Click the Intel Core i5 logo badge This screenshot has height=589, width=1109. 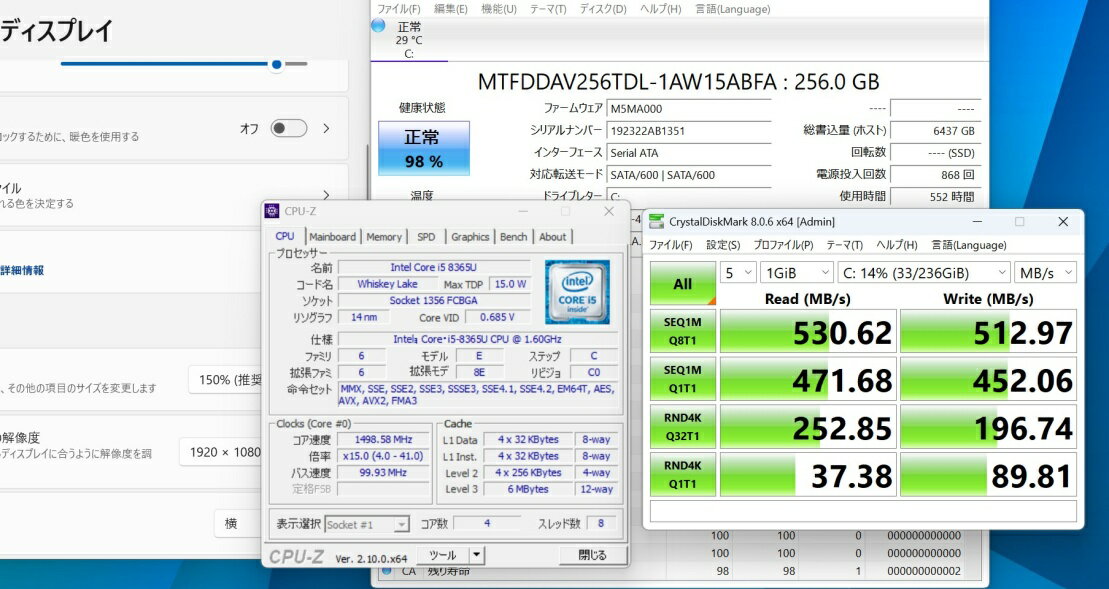tap(577, 291)
